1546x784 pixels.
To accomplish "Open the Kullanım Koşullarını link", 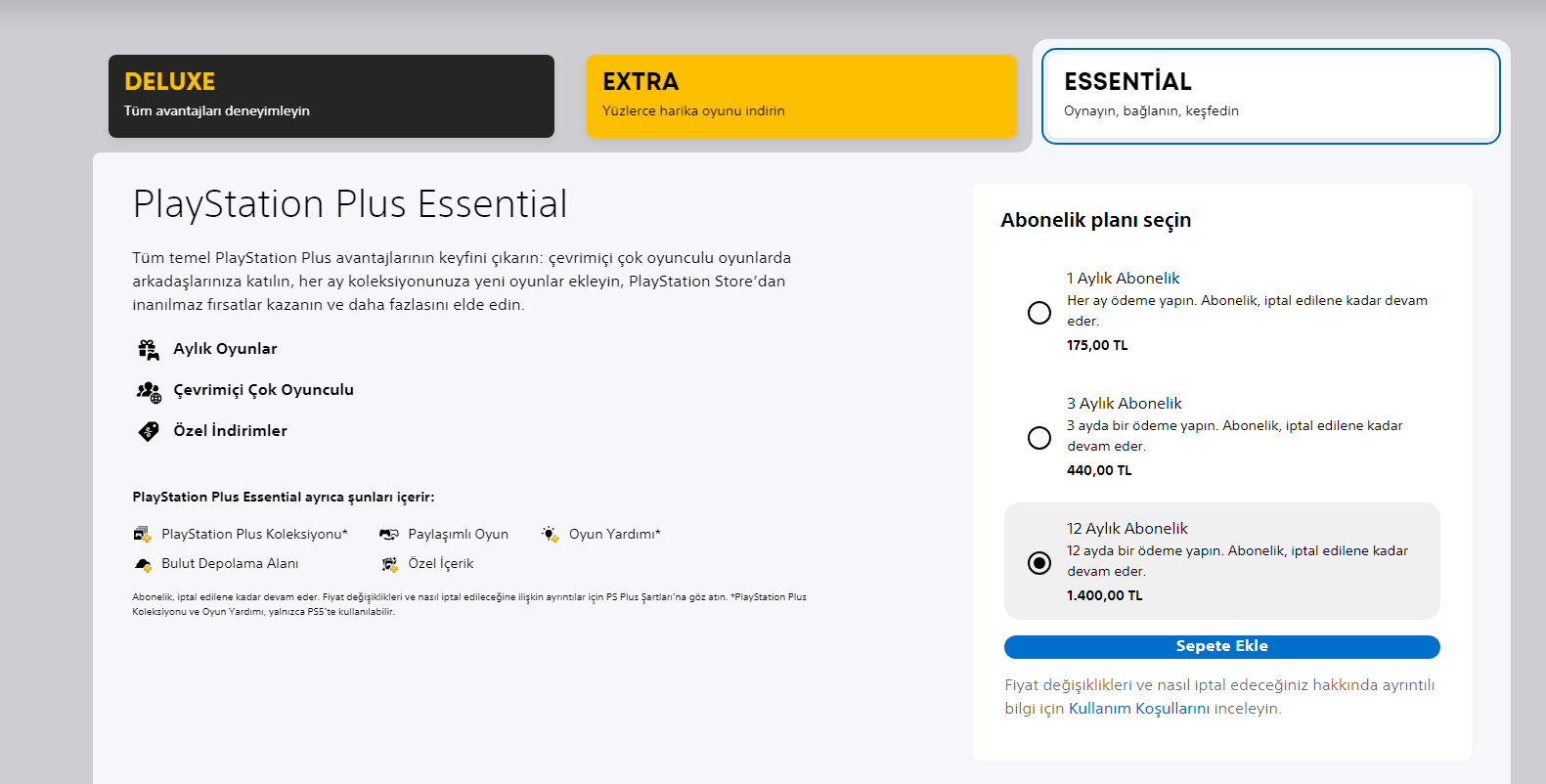I will click(1138, 709).
